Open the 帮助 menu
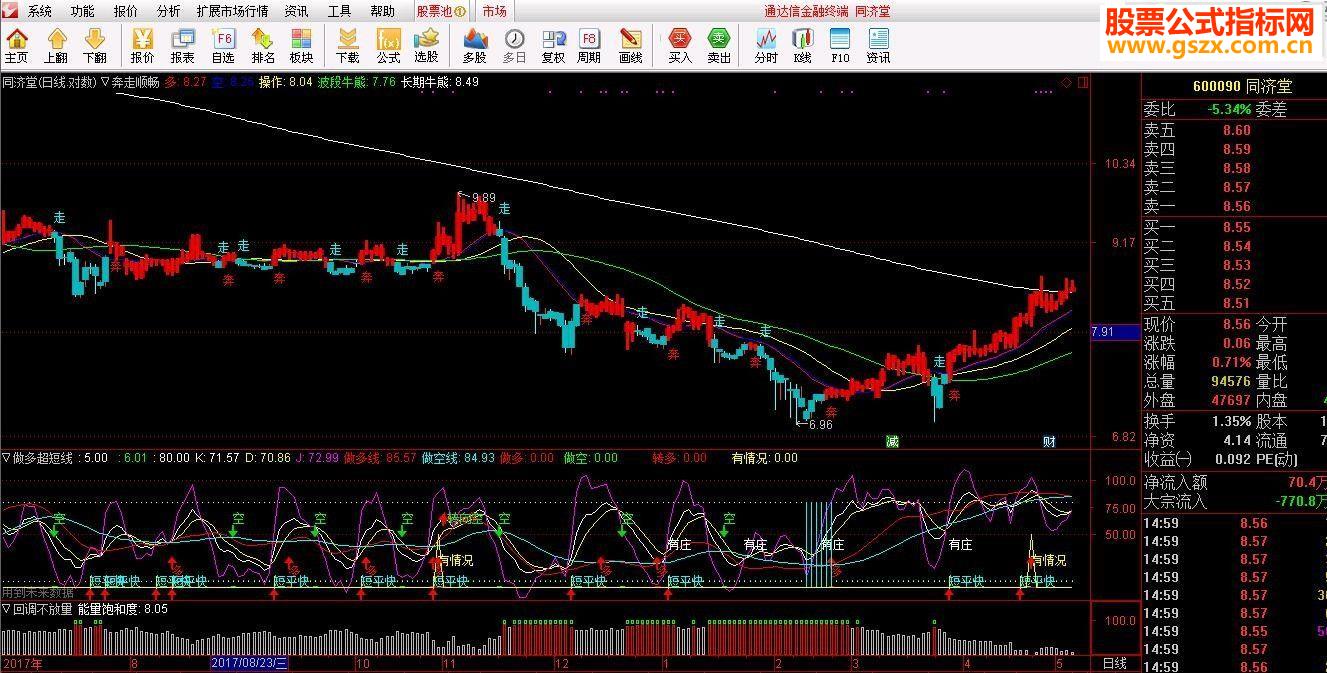The width and height of the screenshot is (1327, 673). click(x=383, y=11)
